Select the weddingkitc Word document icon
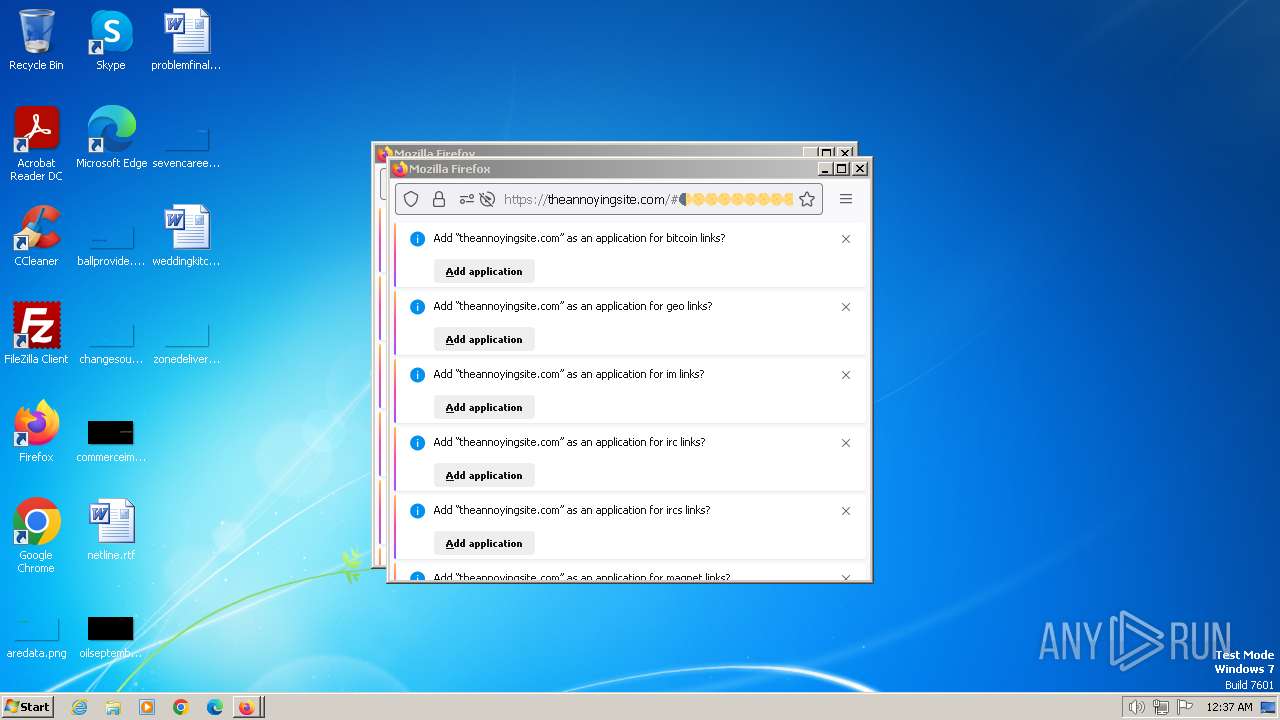This screenshot has height=720, width=1280. [186, 236]
